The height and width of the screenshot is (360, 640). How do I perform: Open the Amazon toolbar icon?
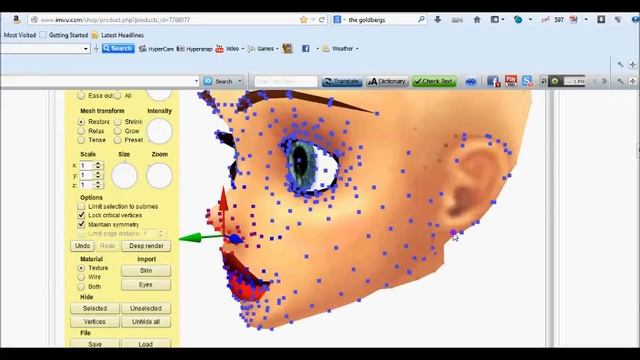(16, 19)
